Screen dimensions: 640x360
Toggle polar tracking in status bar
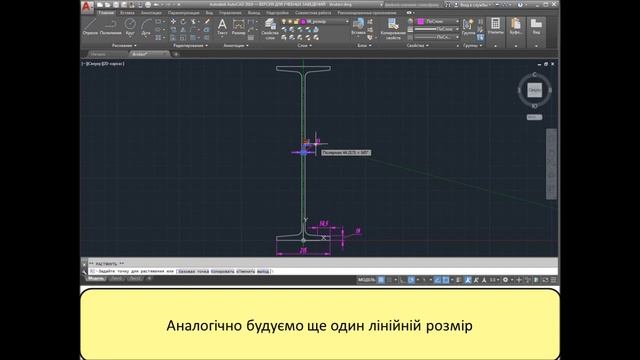click(x=411, y=280)
